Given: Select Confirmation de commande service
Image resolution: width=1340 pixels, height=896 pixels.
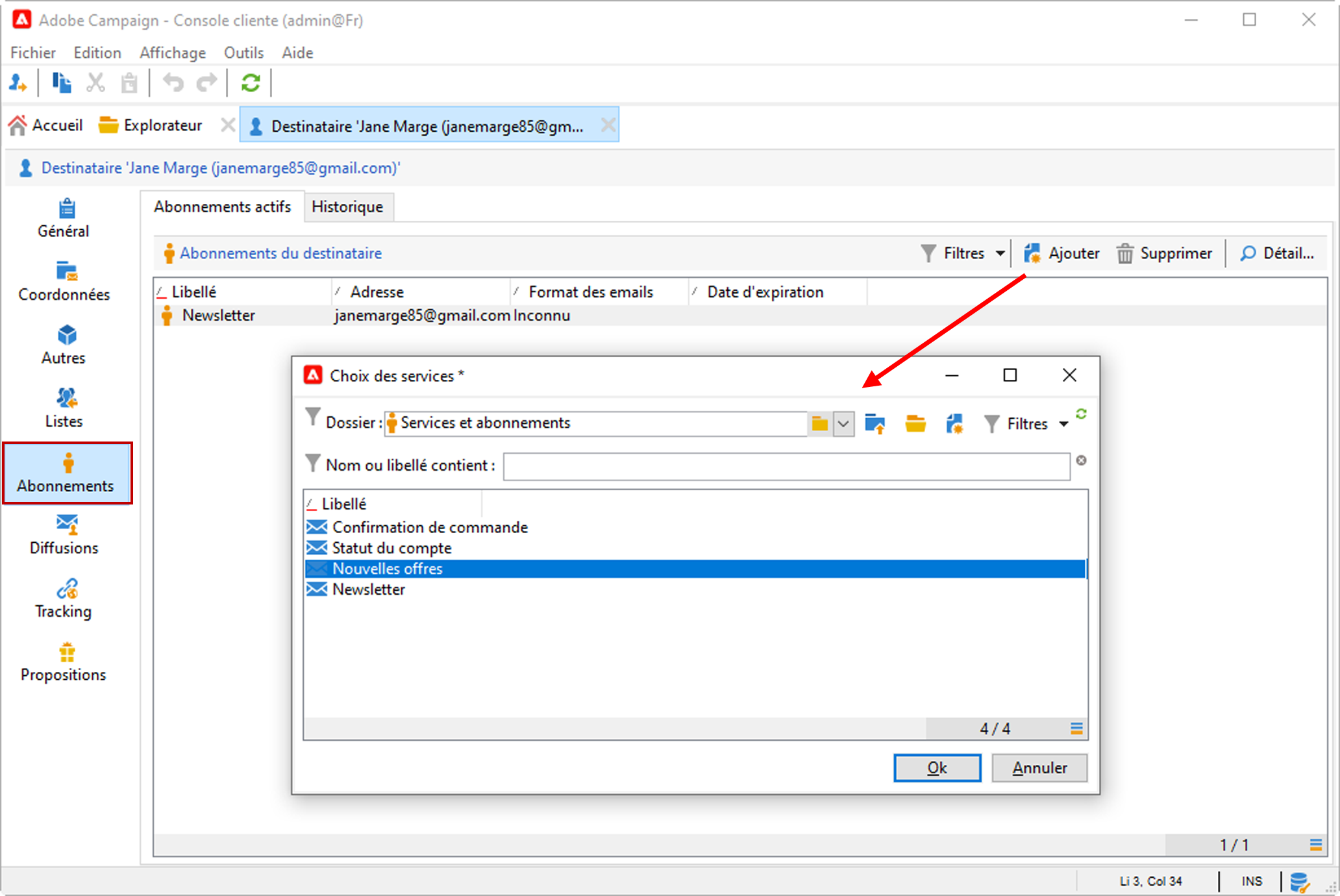Looking at the screenshot, I should pyautogui.click(x=430, y=527).
